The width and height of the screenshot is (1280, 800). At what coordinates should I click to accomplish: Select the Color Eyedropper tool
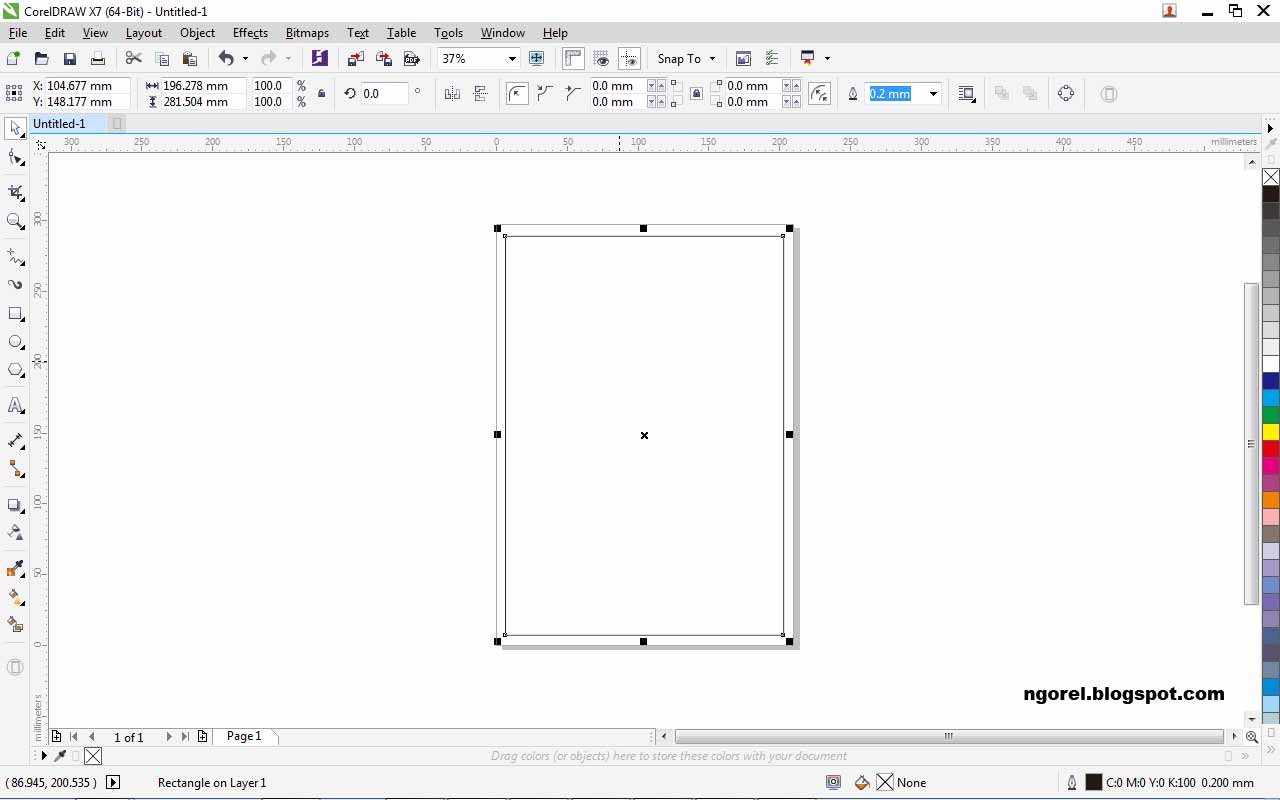15,568
